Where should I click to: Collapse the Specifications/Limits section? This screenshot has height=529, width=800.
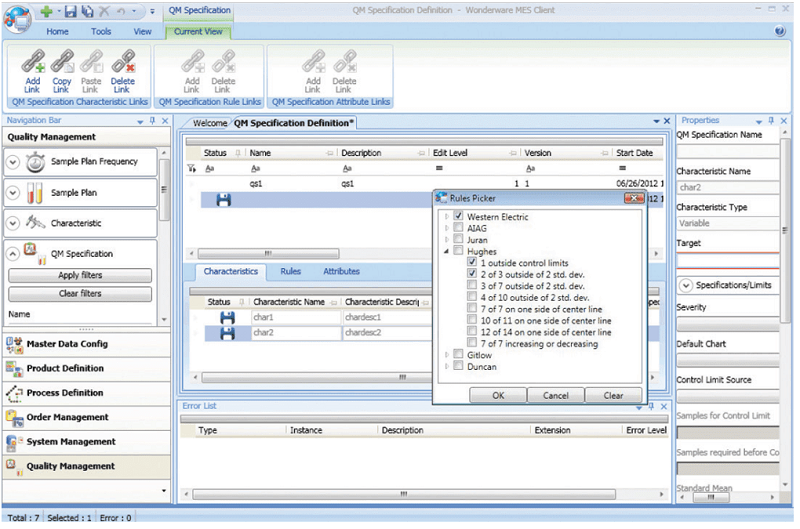[685, 285]
